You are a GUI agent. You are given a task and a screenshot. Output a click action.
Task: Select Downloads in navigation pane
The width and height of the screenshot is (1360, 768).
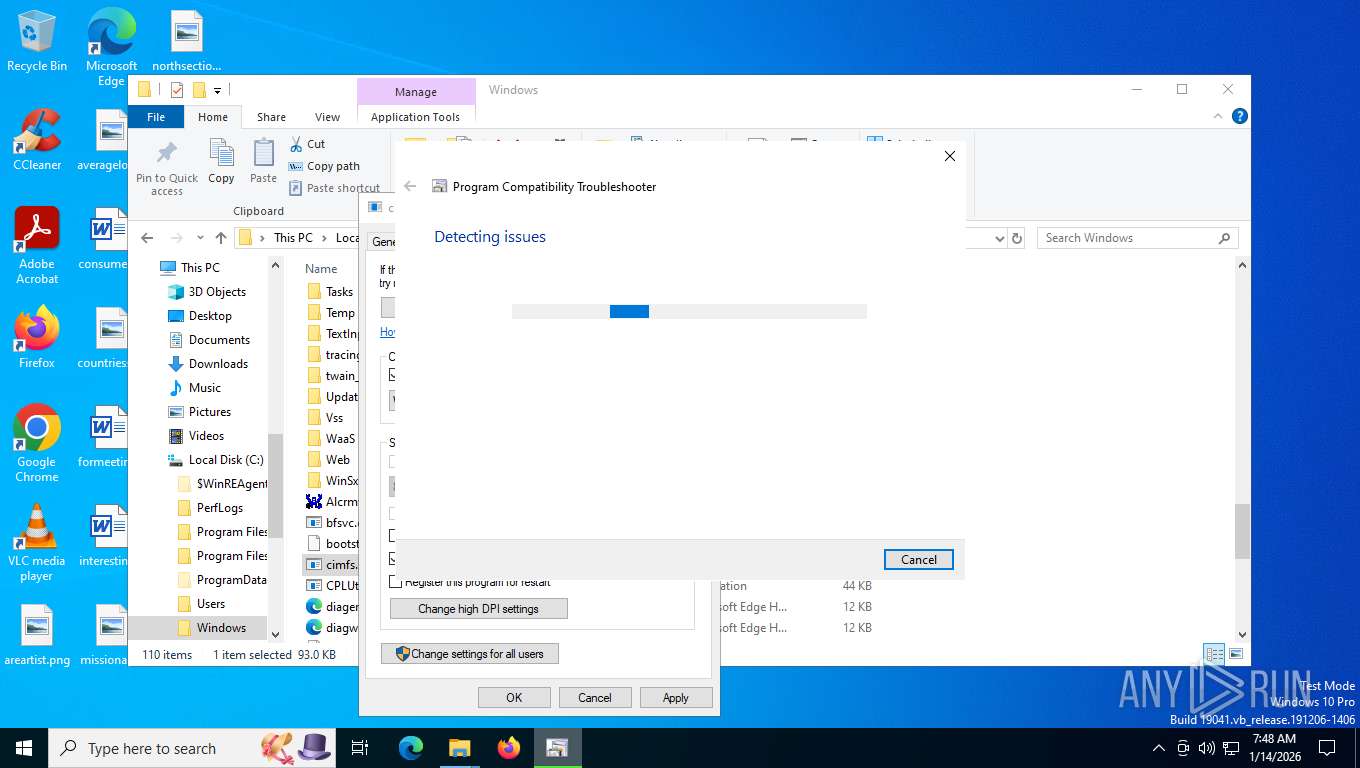tap(218, 364)
